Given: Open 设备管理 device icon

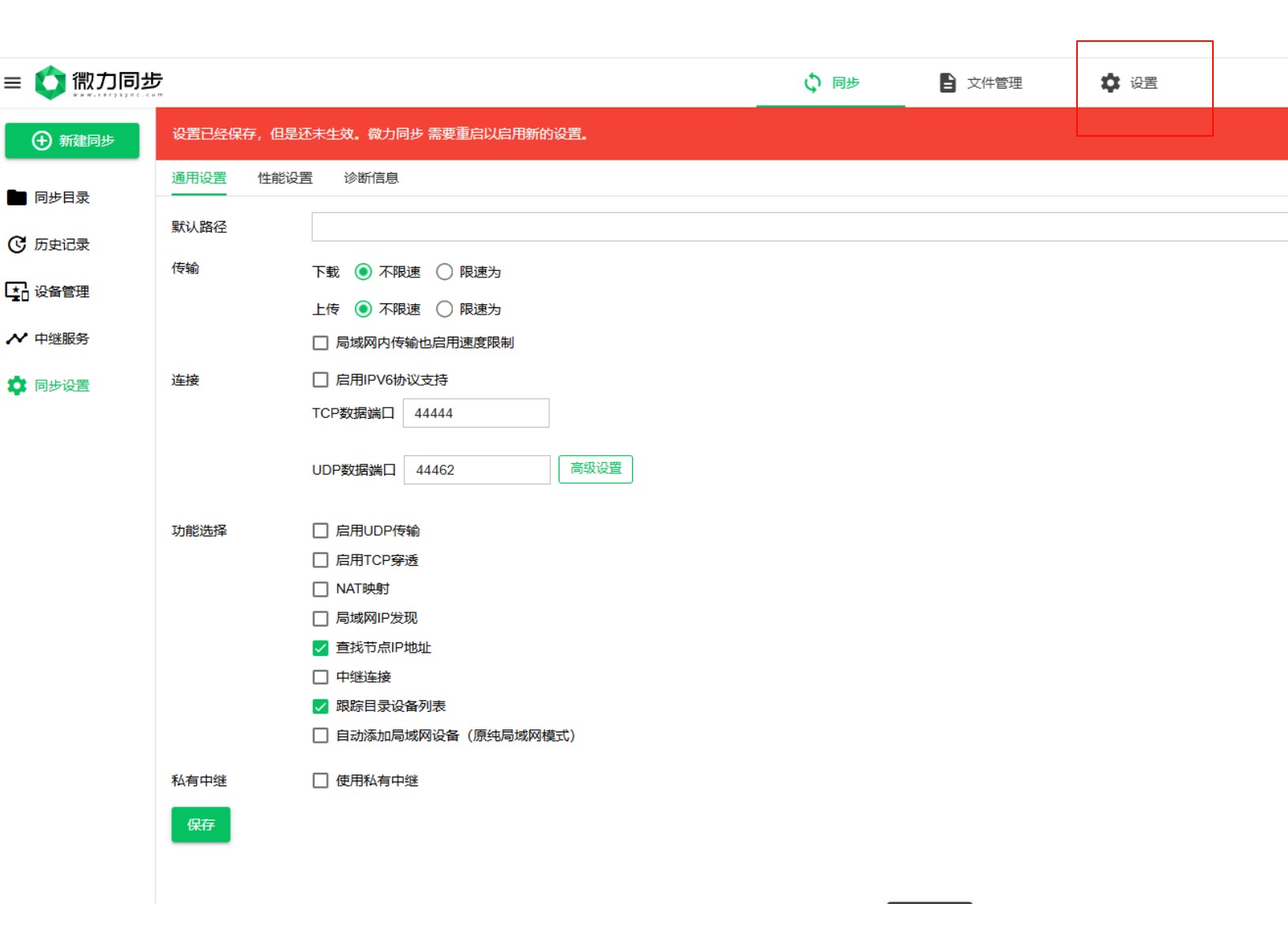Looking at the screenshot, I should click(x=17, y=292).
